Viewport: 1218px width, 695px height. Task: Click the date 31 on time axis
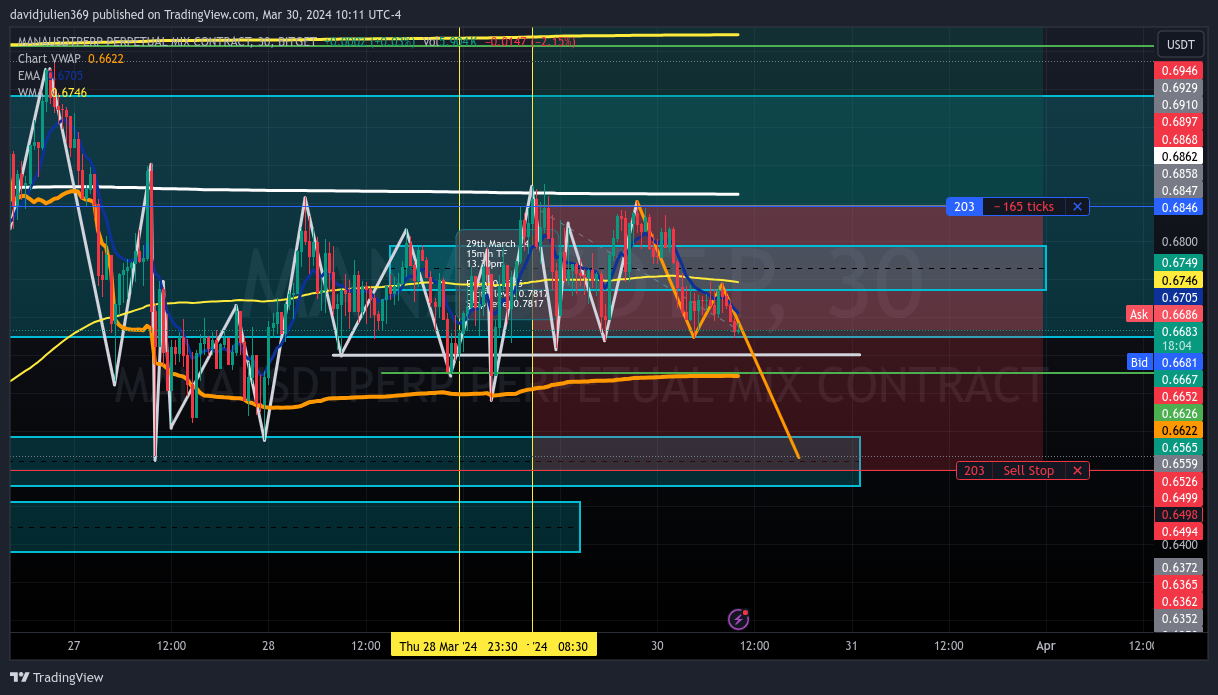tap(851, 646)
